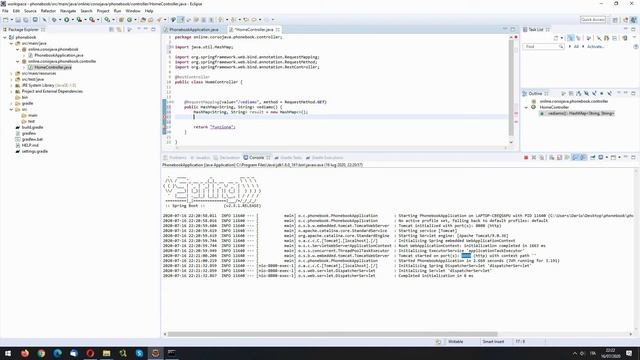
Task: Click Firefox icon in Windows taskbar
Action: (x=25, y=353)
